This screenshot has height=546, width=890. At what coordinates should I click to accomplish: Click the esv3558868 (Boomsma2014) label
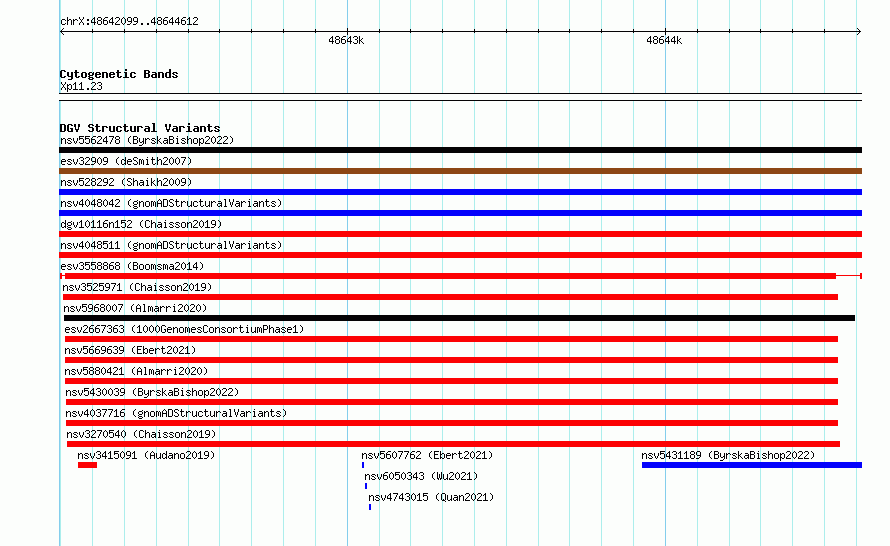click(x=132, y=266)
